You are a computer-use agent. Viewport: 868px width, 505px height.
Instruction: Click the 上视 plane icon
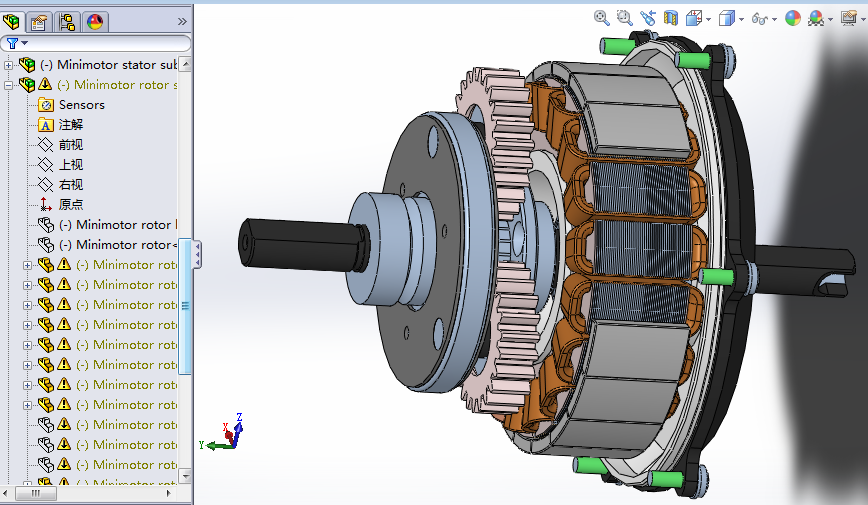[45, 164]
